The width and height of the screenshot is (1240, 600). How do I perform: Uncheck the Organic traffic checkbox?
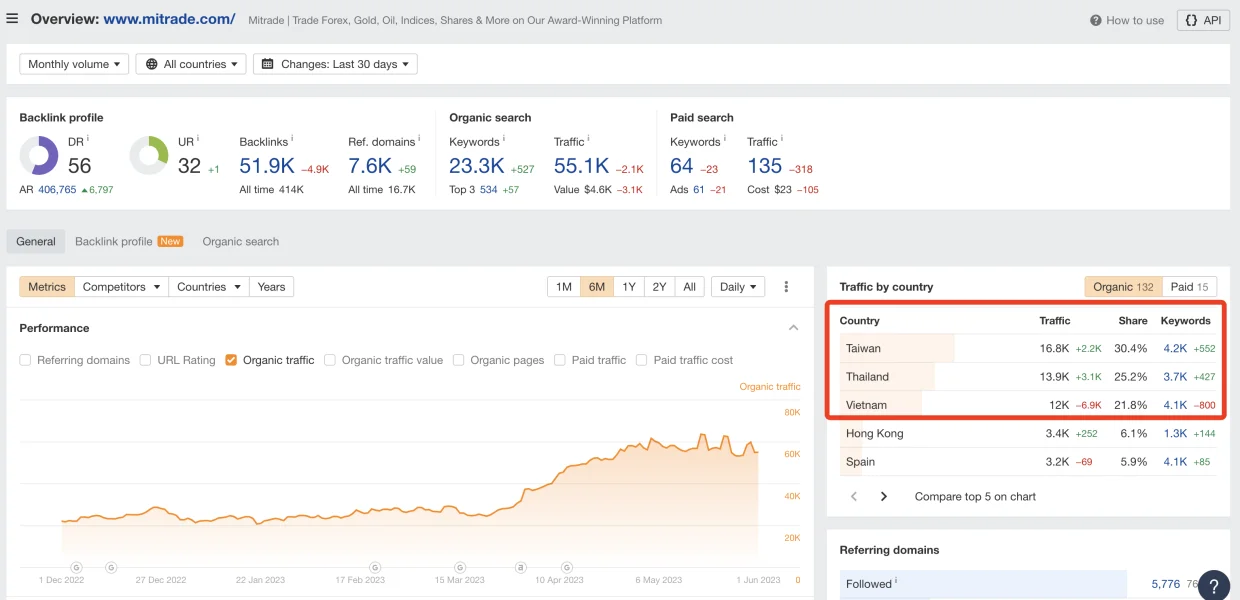[x=231, y=360]
